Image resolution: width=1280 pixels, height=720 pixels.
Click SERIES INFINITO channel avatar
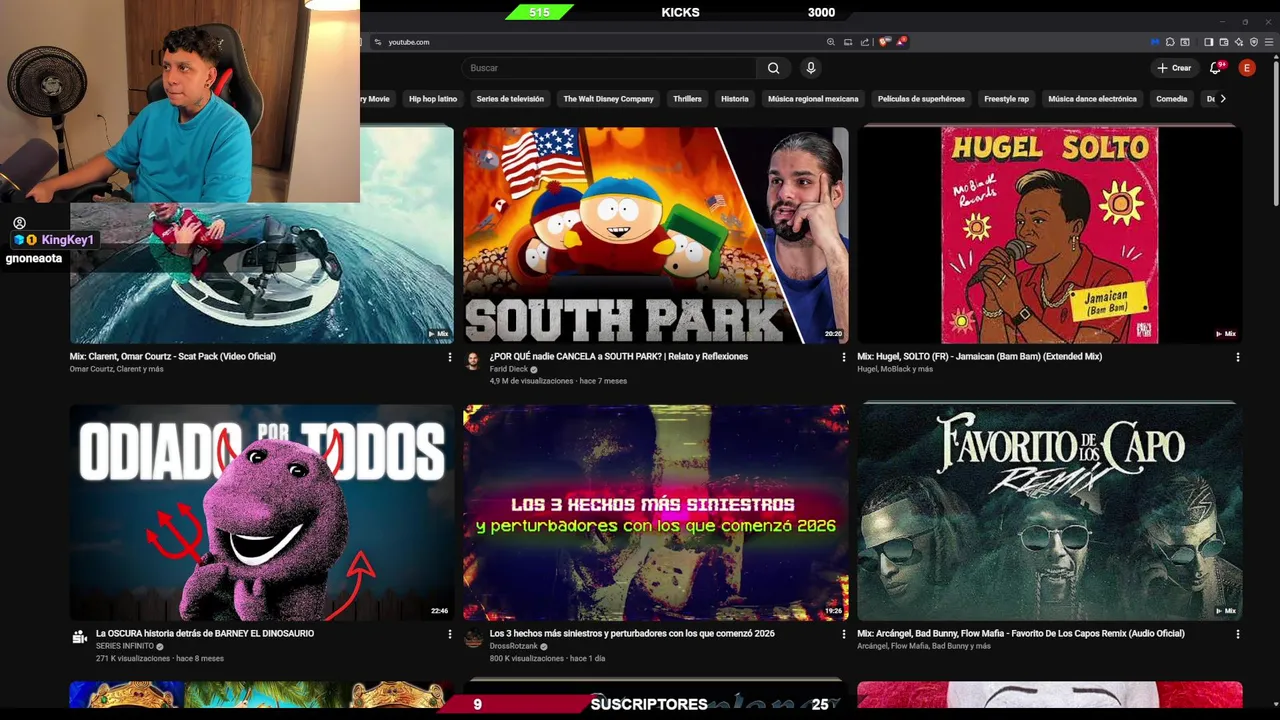point(79,638)
